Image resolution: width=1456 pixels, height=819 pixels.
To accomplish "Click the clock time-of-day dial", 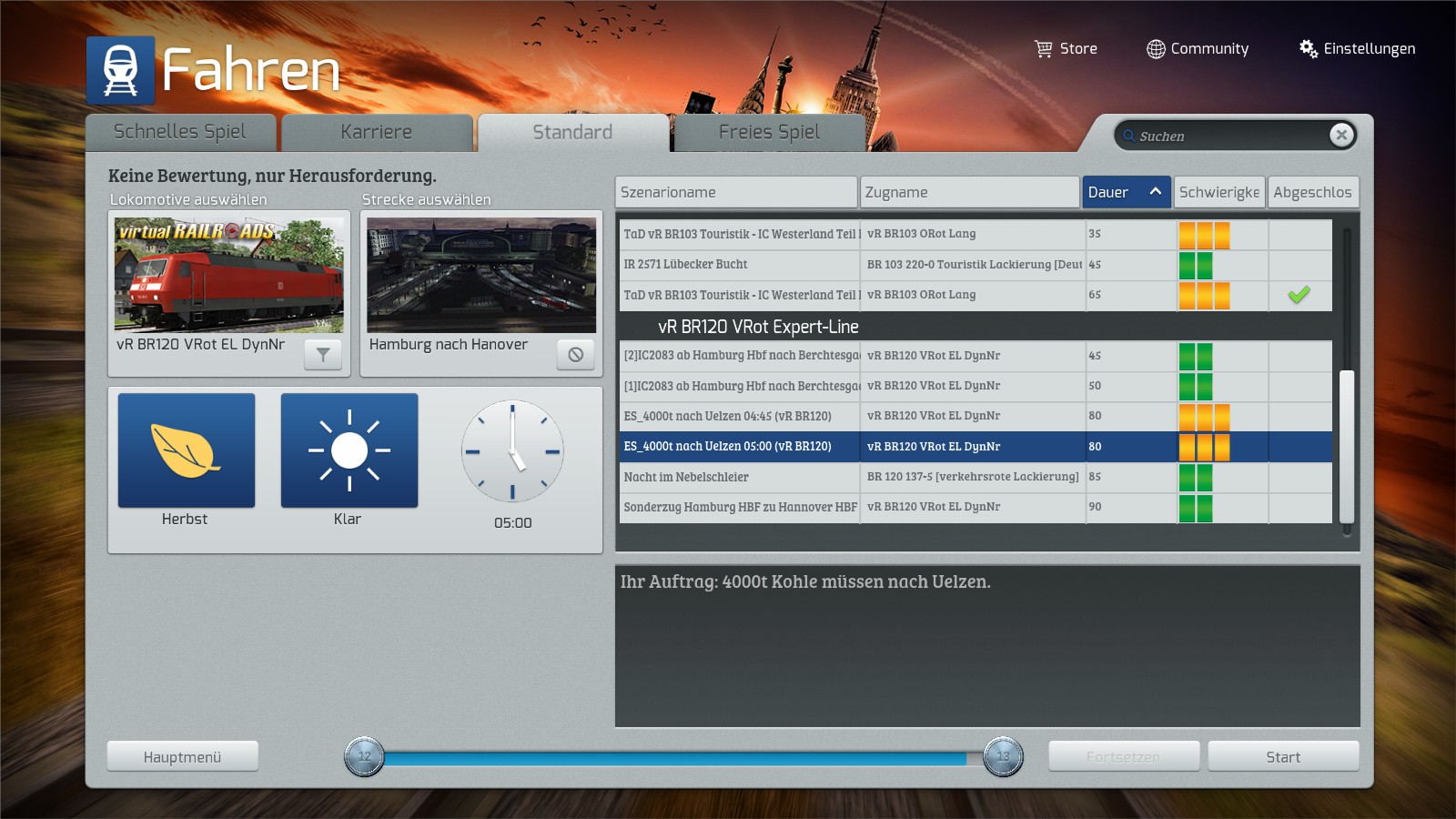I will [x=512, y=451].
